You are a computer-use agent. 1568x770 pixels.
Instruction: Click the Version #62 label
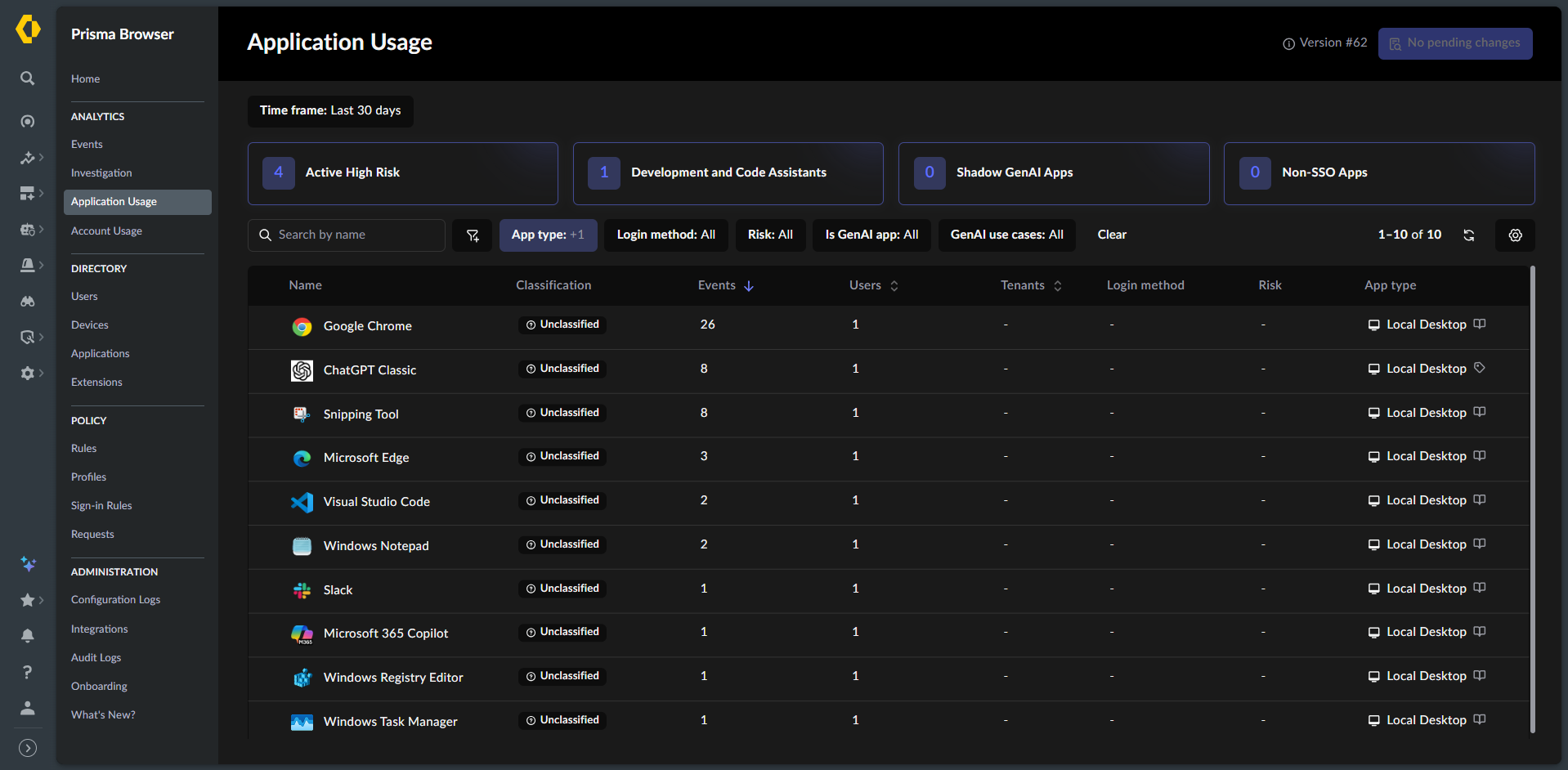[1333, 43]
